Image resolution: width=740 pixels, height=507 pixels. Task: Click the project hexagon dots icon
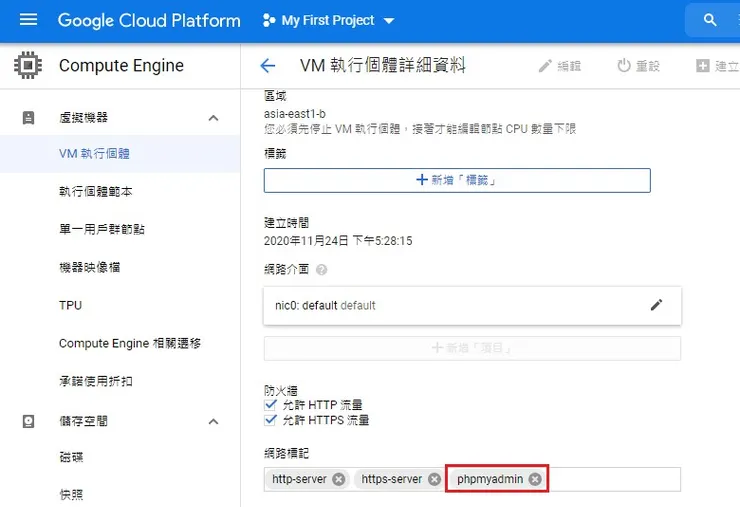(x=269, y=20)
